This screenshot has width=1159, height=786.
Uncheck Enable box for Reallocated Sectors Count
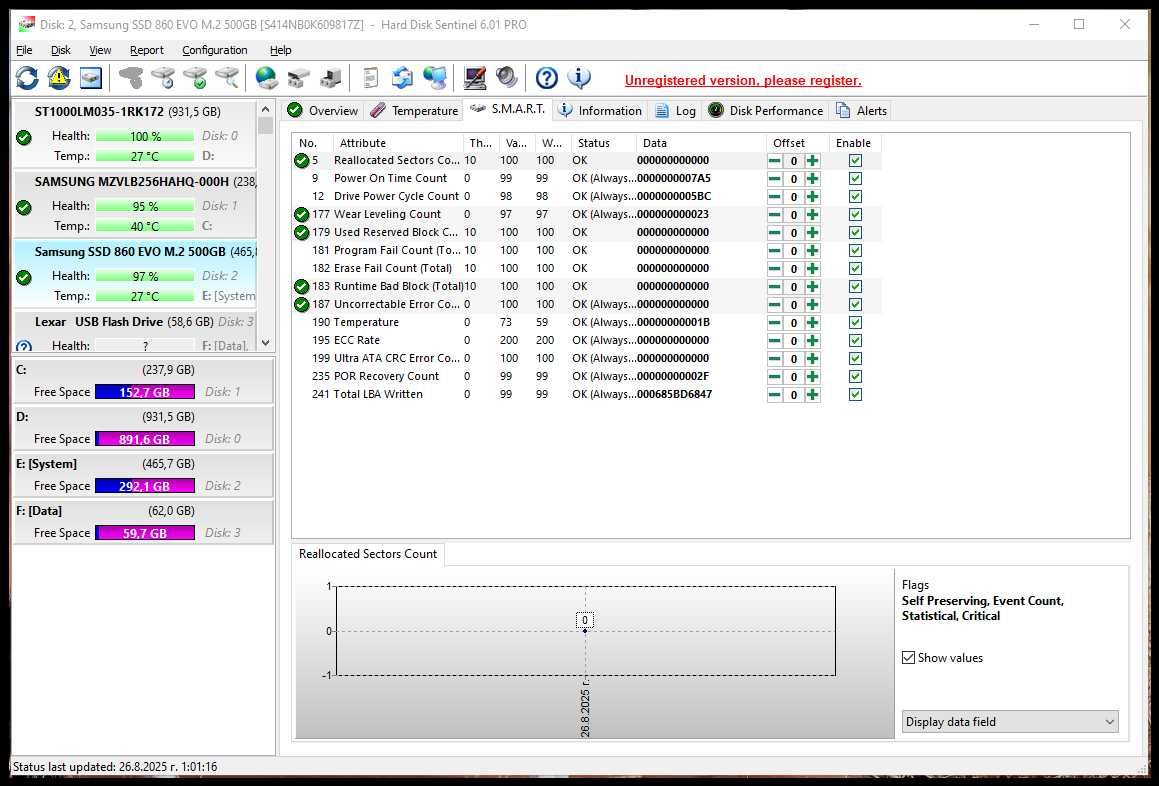pos(855,160)
